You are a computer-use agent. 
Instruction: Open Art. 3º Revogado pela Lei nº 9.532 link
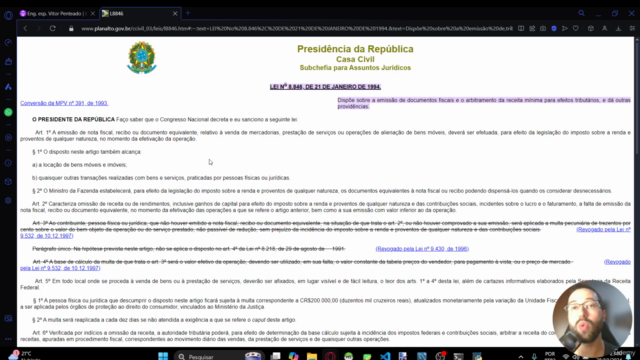[603, 230]
